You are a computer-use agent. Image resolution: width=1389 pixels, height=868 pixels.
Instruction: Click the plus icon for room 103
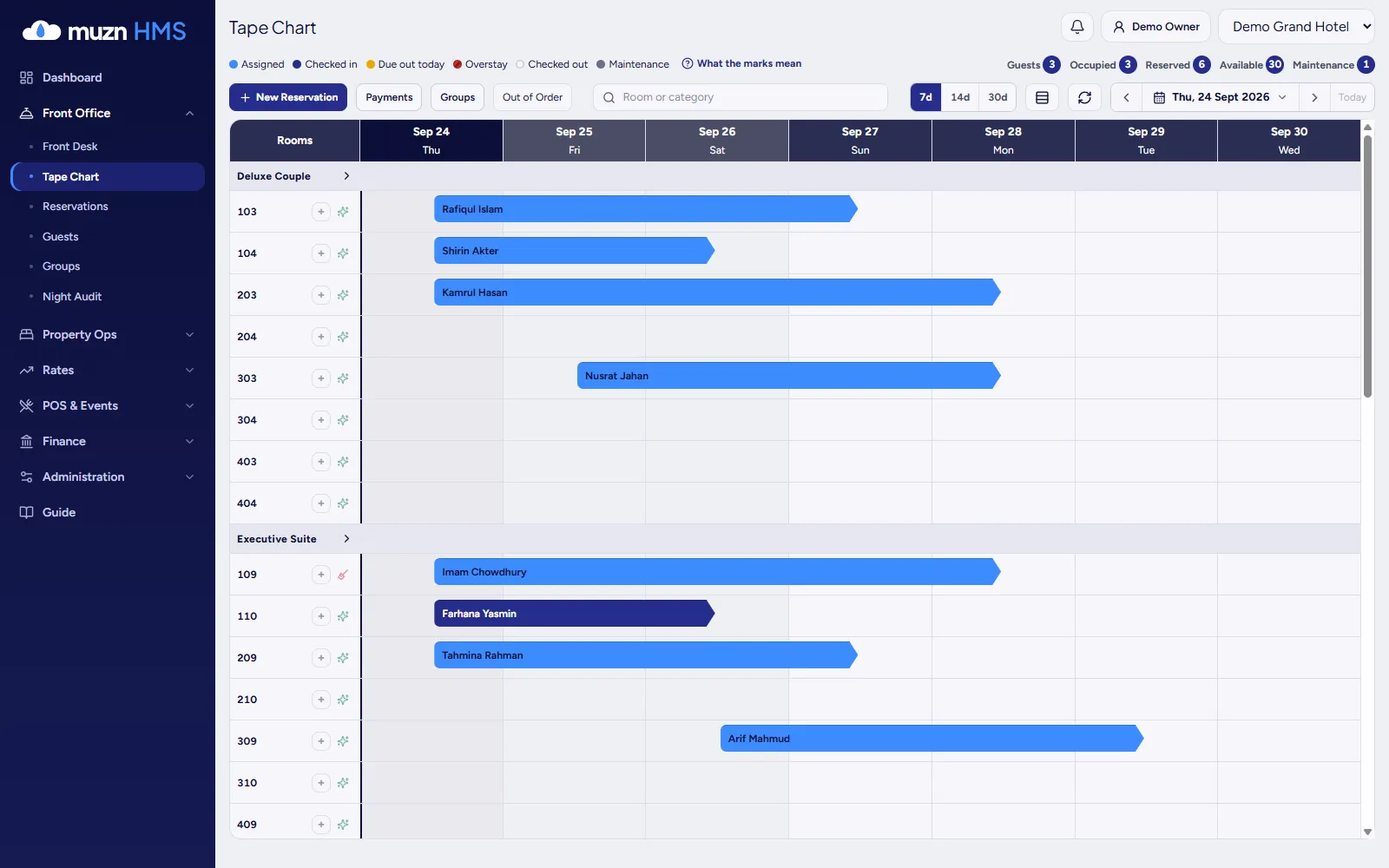click(321, 212)
